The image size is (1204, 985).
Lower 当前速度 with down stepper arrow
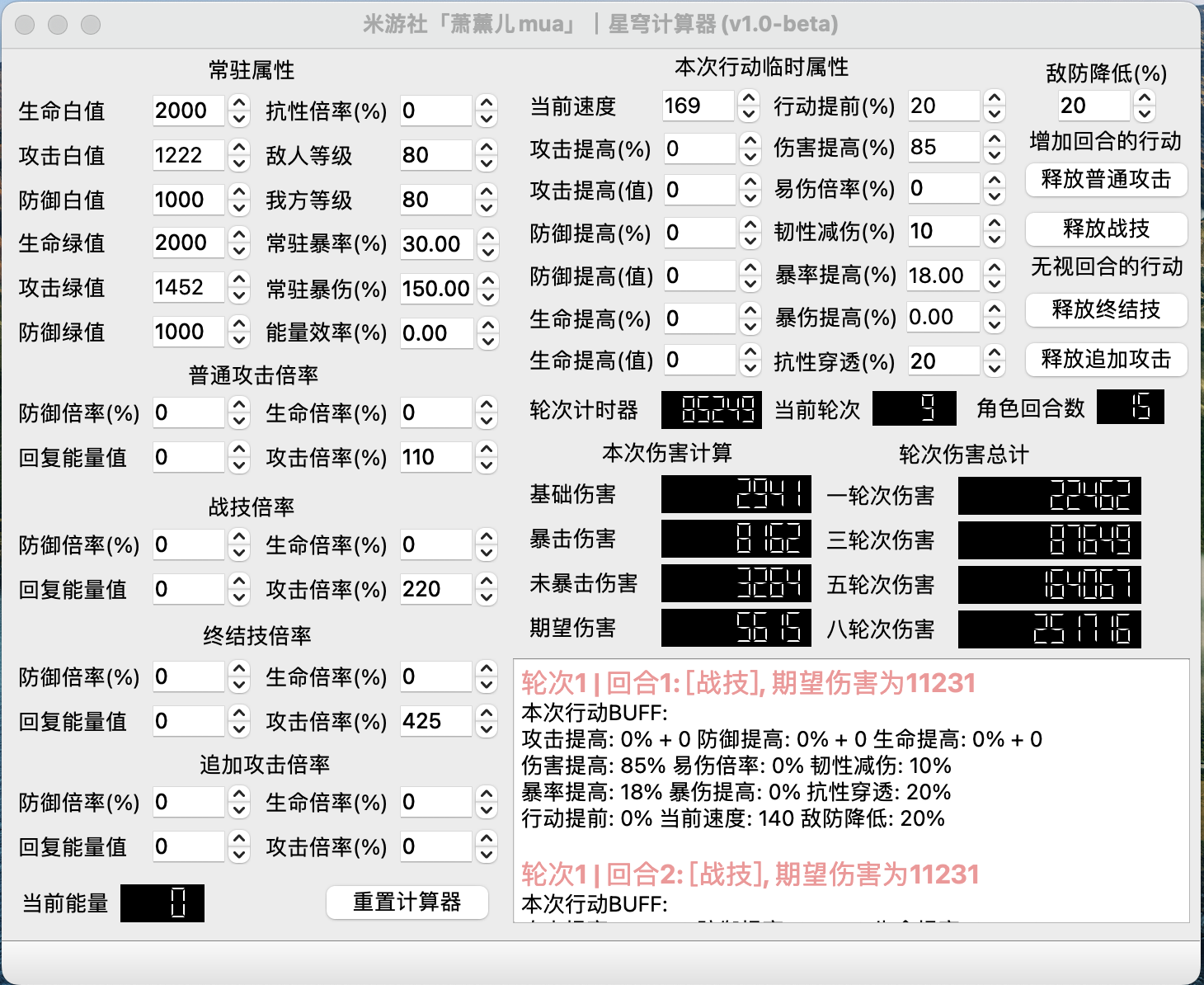point(749,114)
